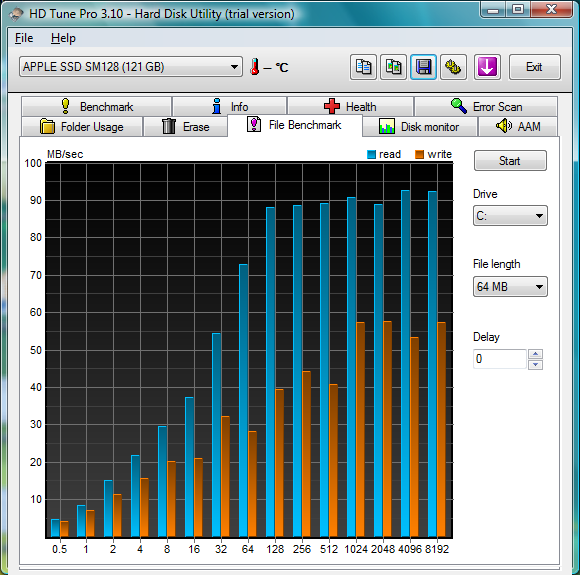Click the floppy disk save screenshot icon
Viewport: 580px width, 575px height.
point(423,67)
